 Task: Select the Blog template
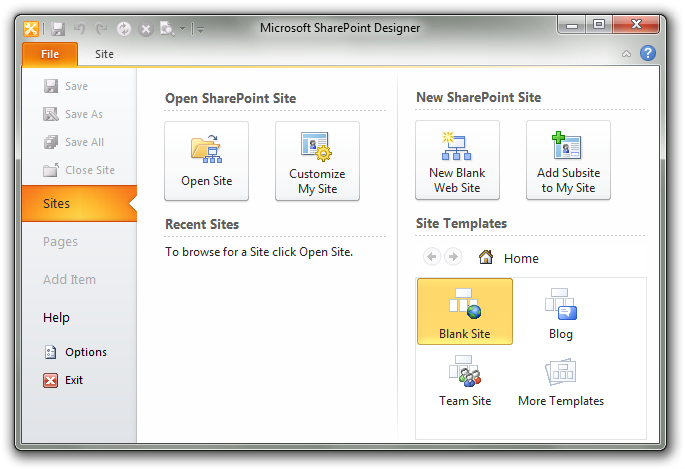(561, 314)
